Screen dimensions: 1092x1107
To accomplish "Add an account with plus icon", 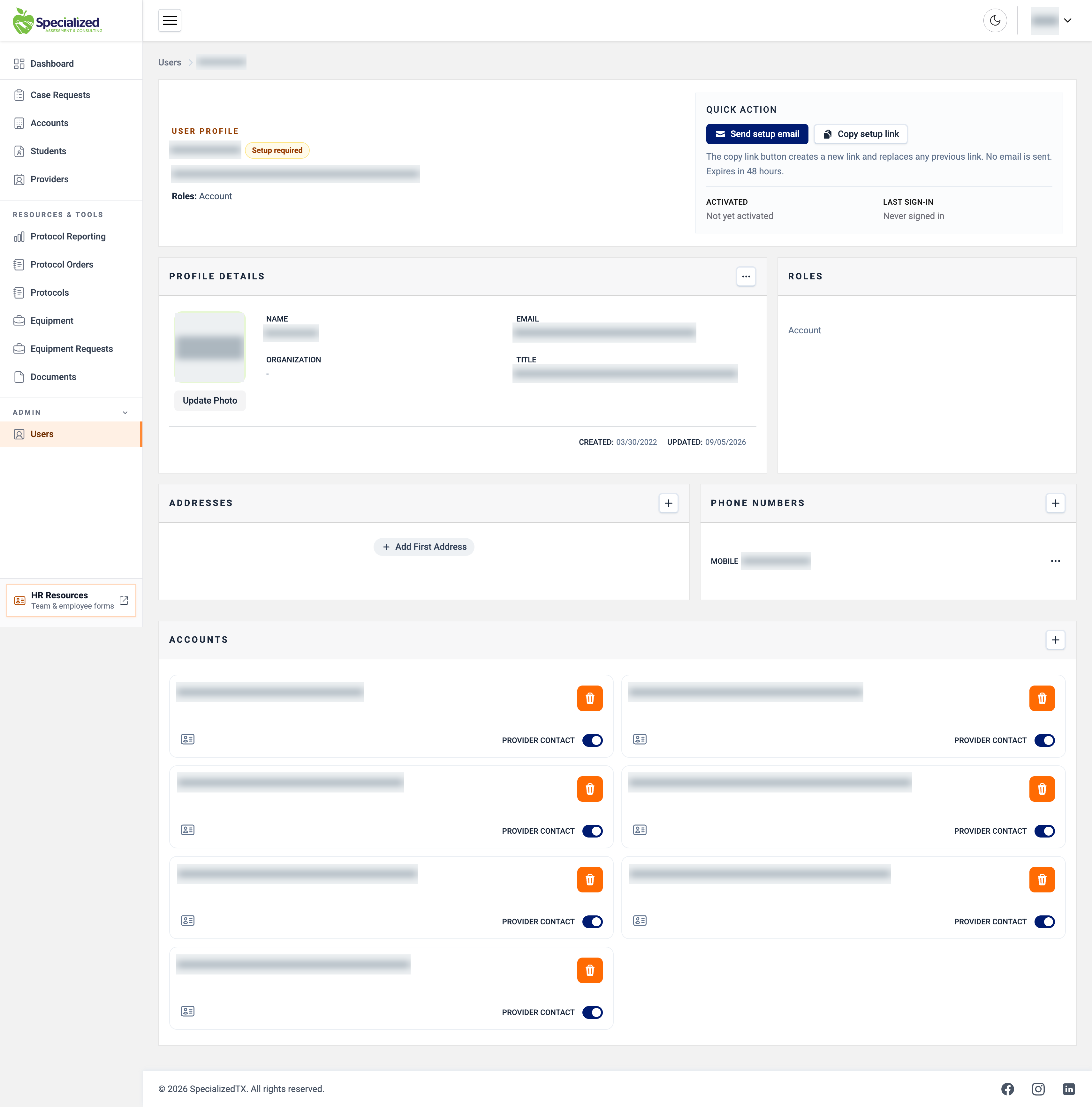I will click(x=1055, y=640).
